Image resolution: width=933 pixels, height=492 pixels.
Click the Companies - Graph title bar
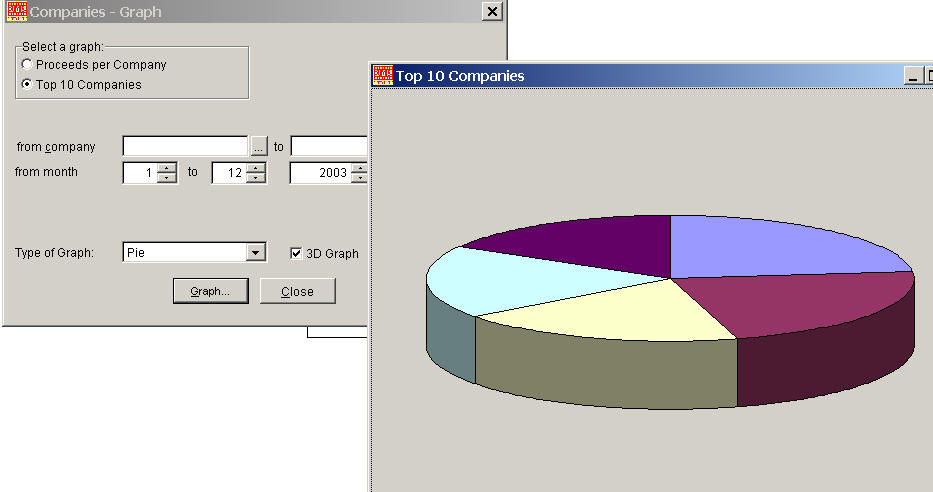point(256,11)
